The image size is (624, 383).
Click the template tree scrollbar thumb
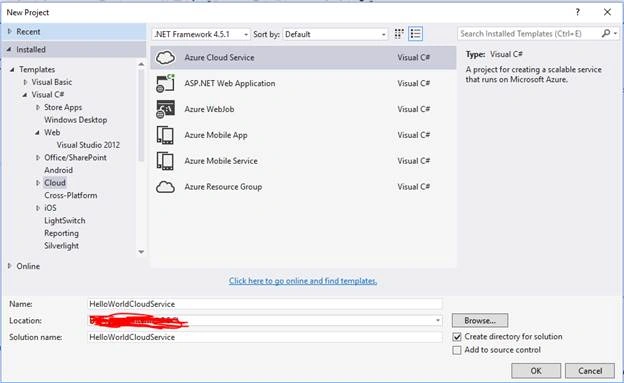coord(141,115)
